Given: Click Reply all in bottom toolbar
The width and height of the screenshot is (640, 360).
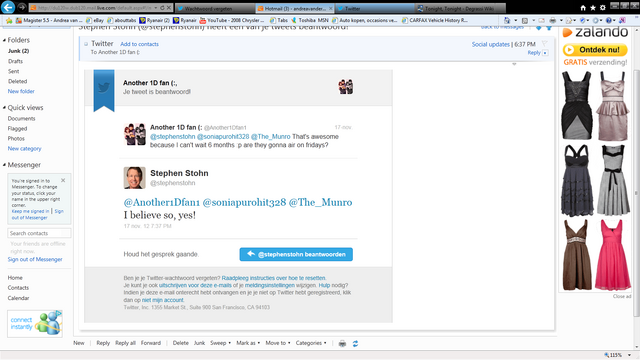Looking at the screenshot, I should point(125,343).
